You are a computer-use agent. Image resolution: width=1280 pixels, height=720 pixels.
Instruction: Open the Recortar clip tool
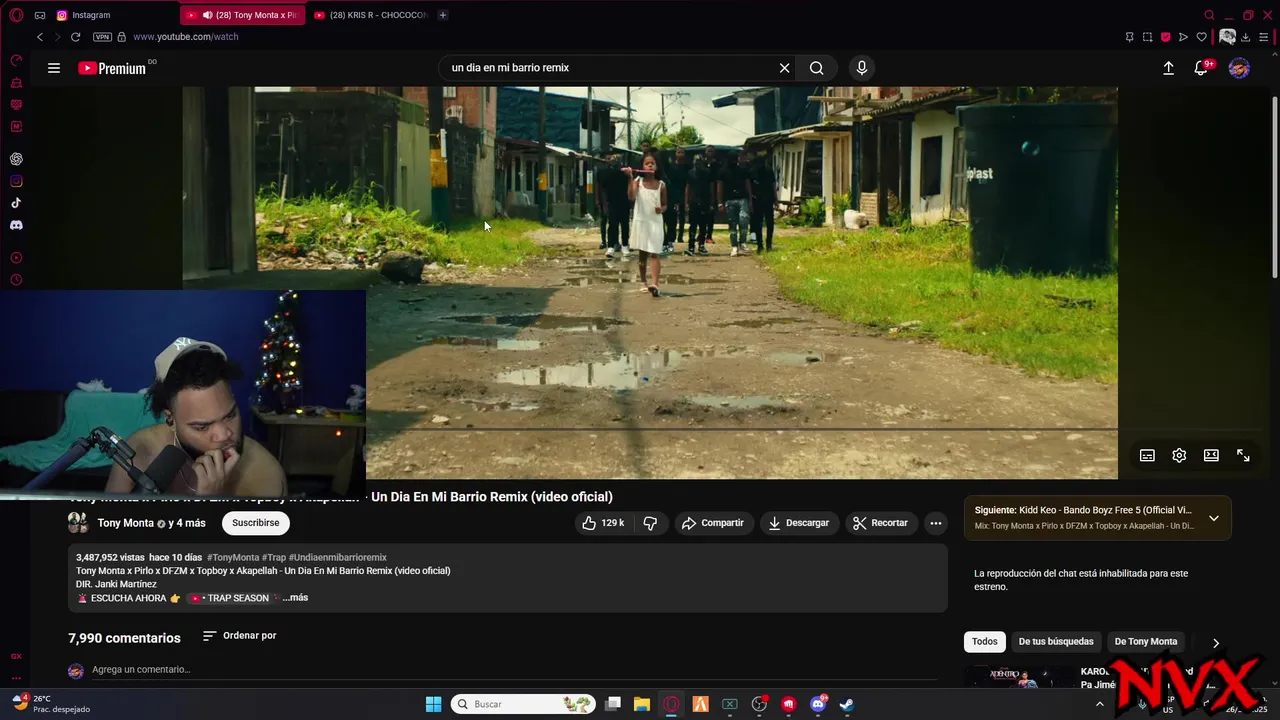pos(880,523)
